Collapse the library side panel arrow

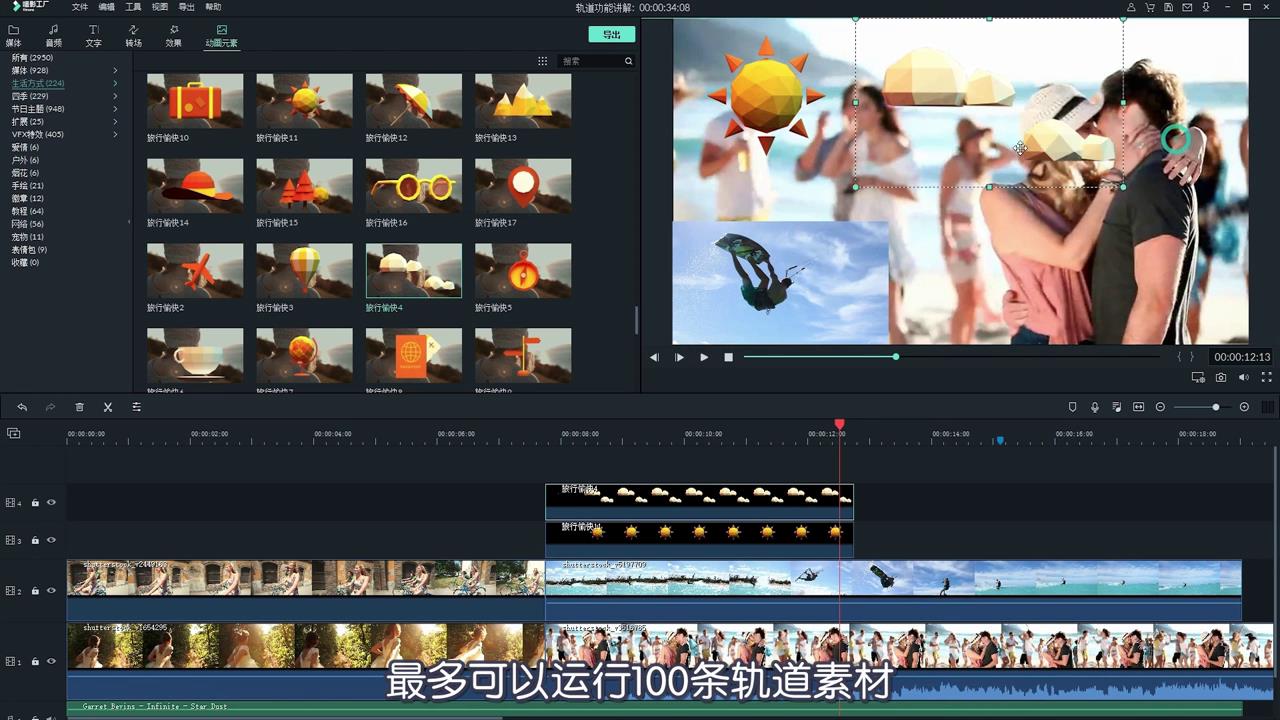pyautogui.click(x=129, y=222)
